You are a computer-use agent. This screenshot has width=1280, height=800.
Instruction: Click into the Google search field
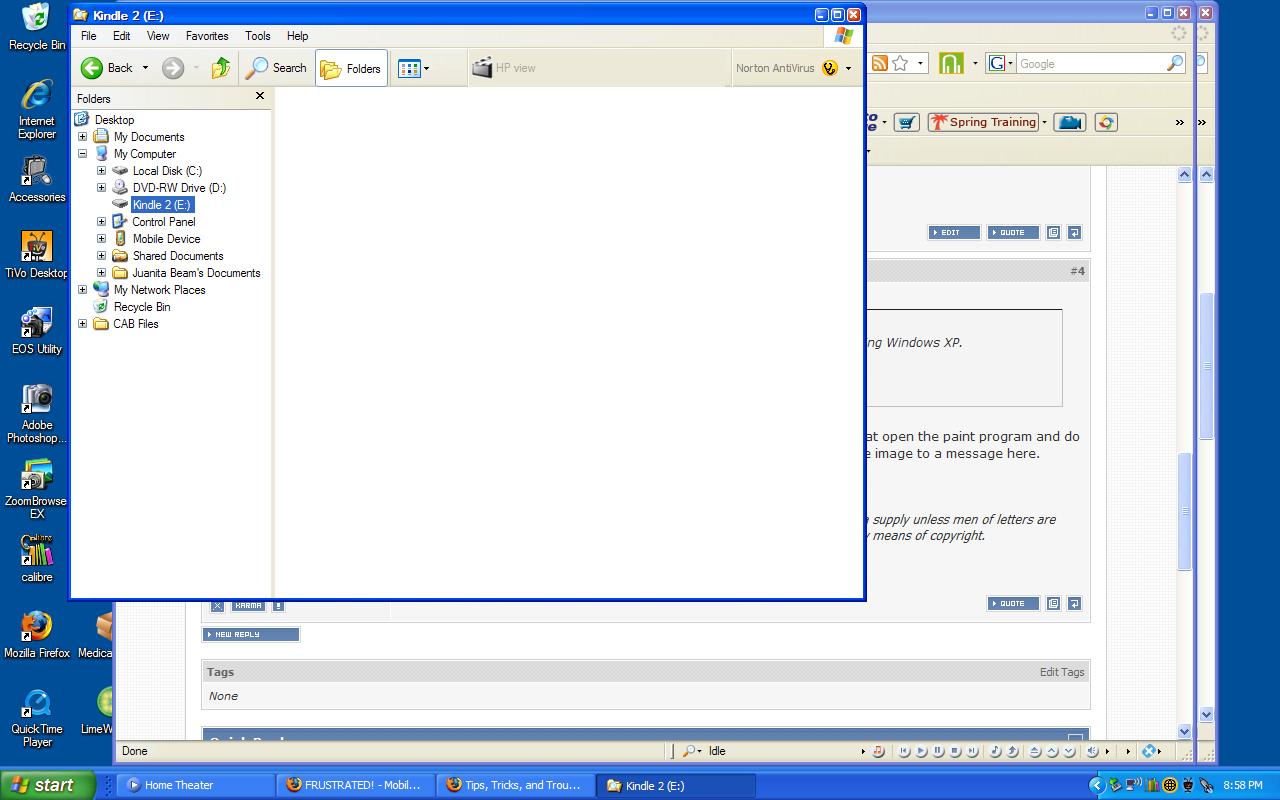(x=1090, y=63)
